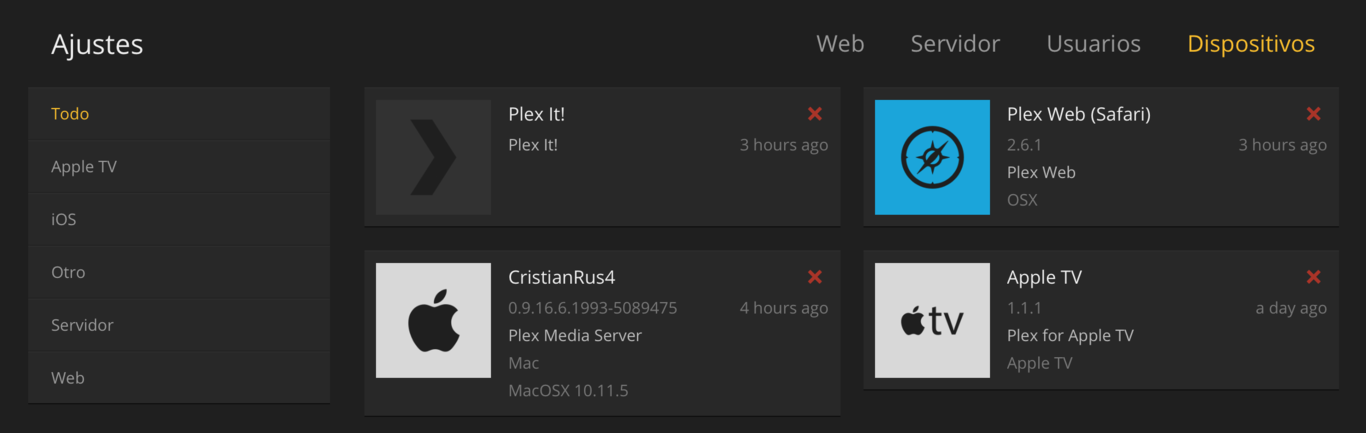Click the Plex chevron device icon
Image resolution: width=1366 pixels, height=433 pixels.
433,157
